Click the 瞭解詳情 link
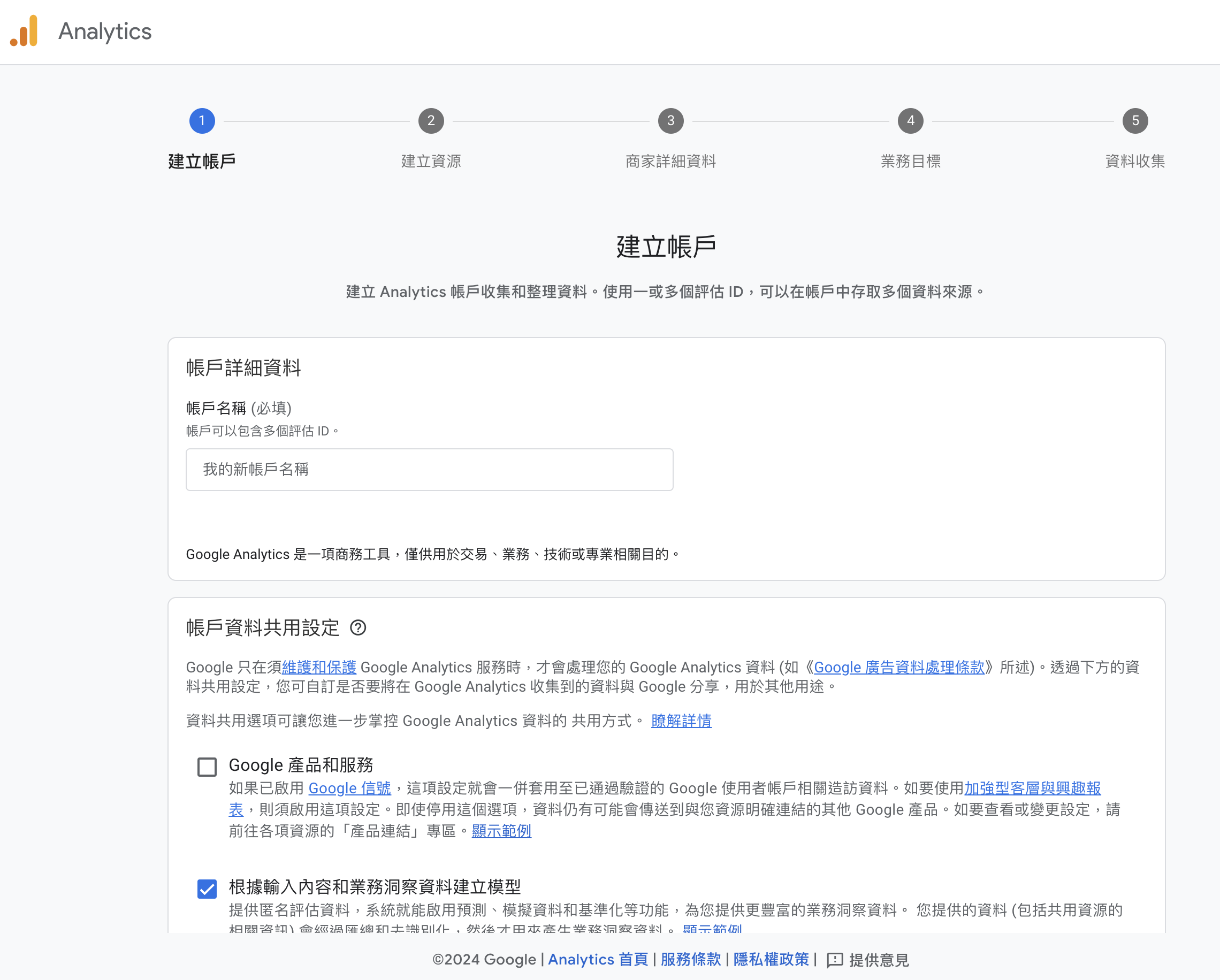 click(681, 721)
